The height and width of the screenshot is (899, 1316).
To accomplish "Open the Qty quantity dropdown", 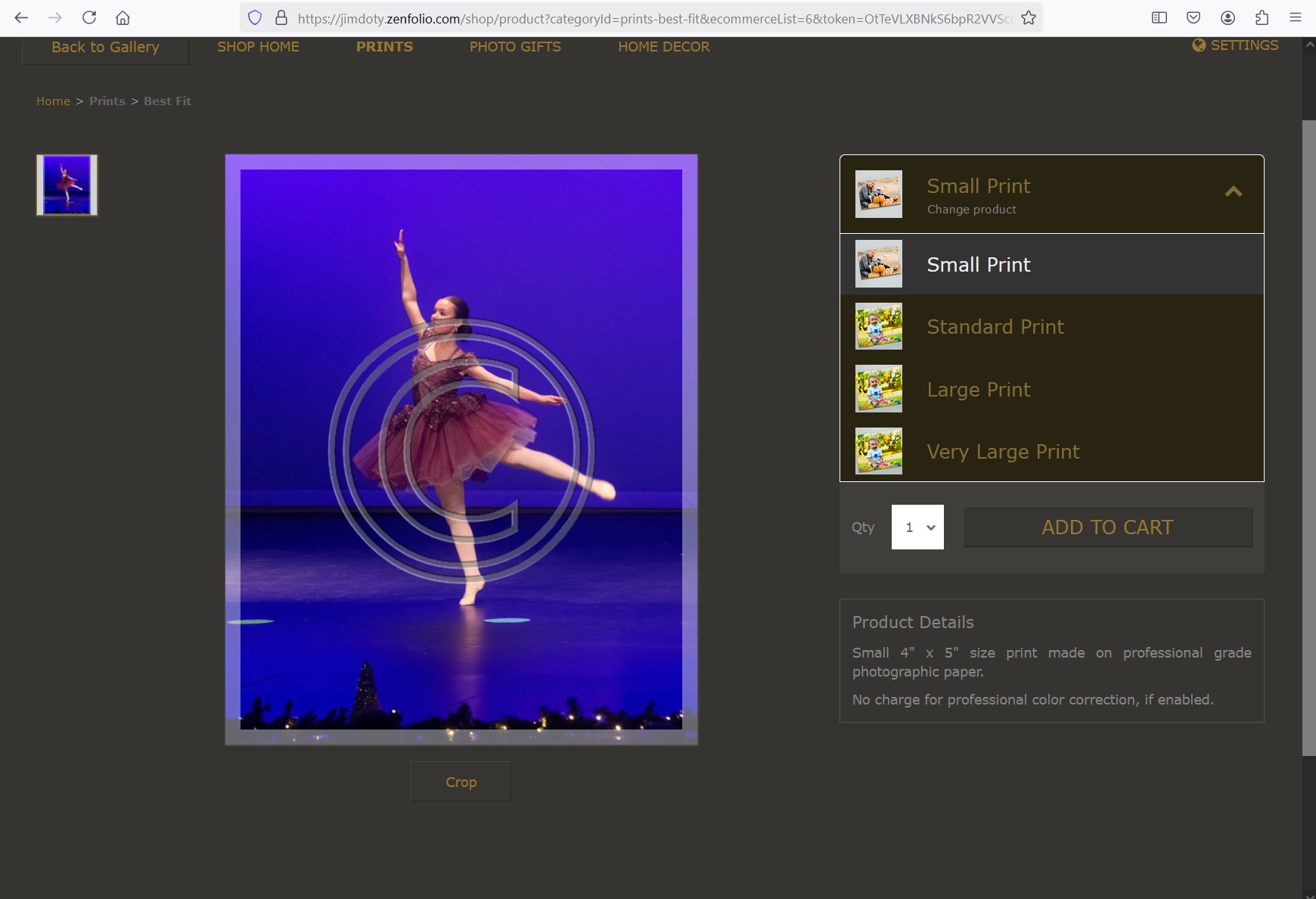I will [x=917, y=527].
